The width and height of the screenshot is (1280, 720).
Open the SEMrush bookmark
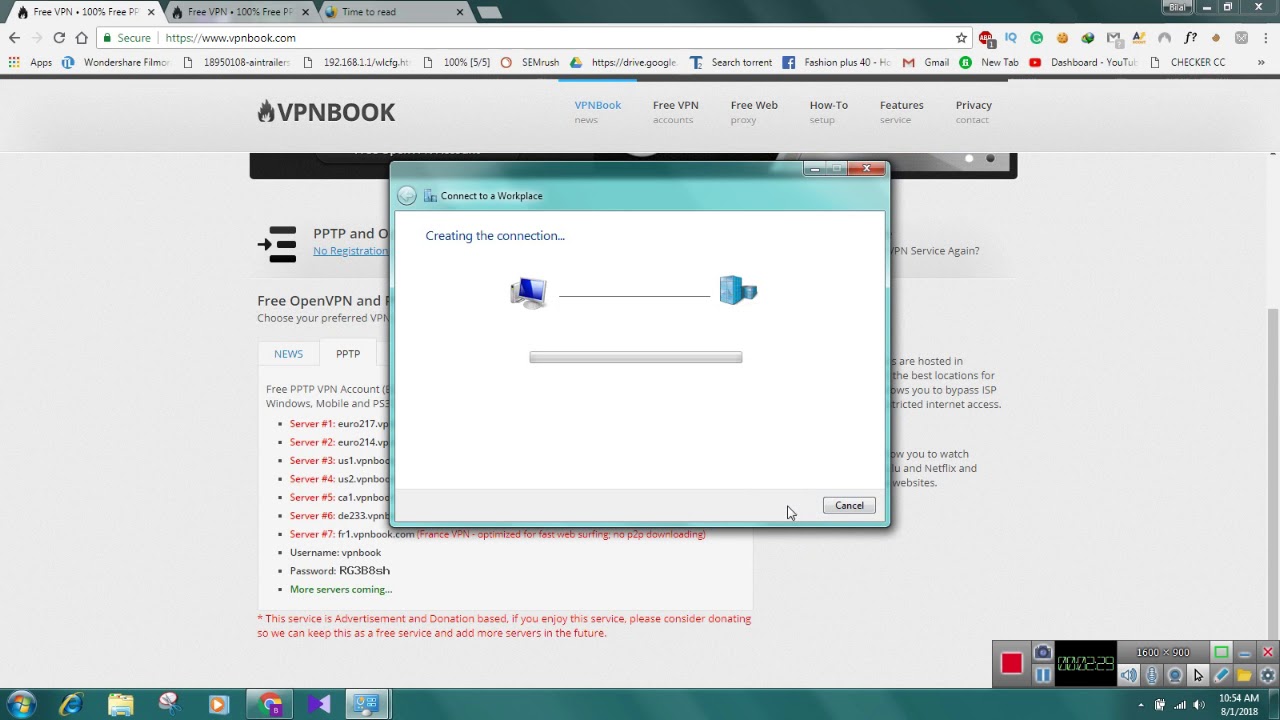(530, 62)
